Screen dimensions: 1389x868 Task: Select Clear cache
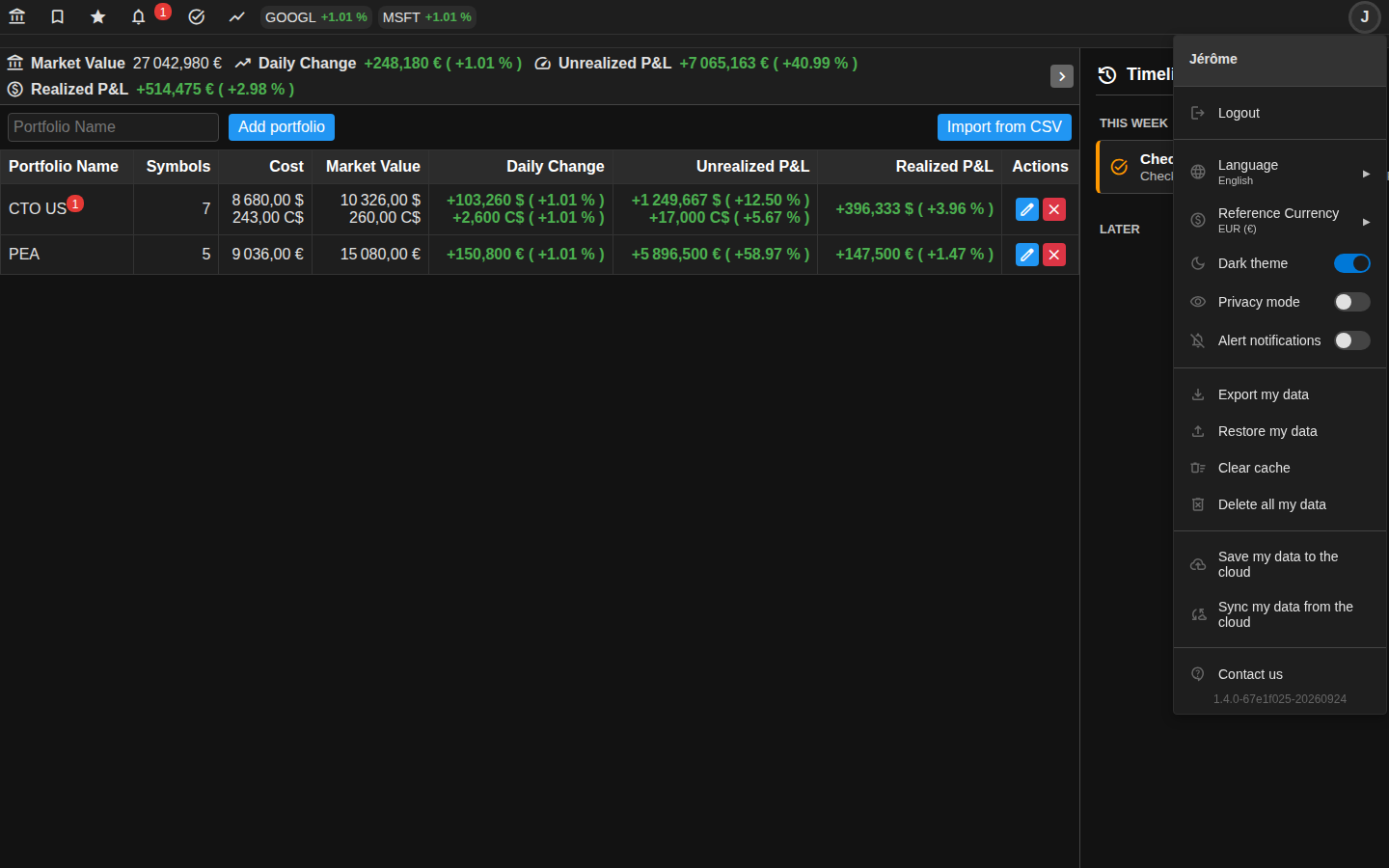[x=1280, y=468]
